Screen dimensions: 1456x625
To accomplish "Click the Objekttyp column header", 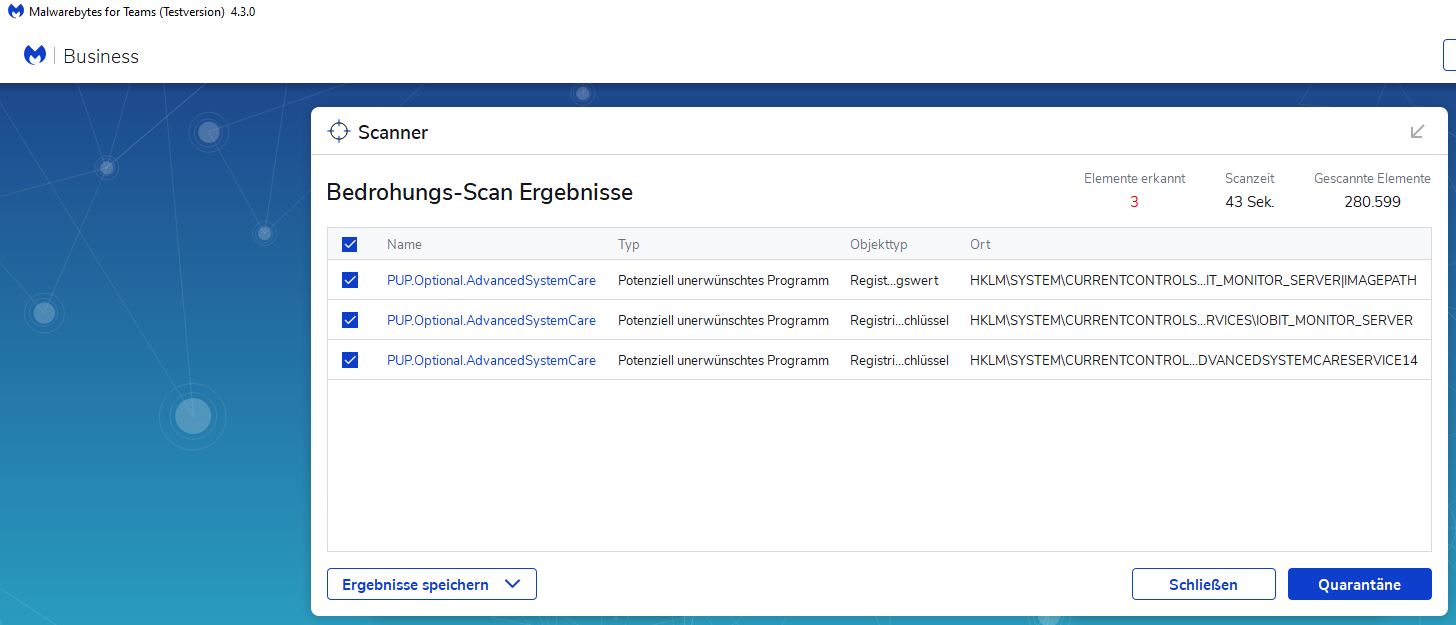I will click(878, 244).
